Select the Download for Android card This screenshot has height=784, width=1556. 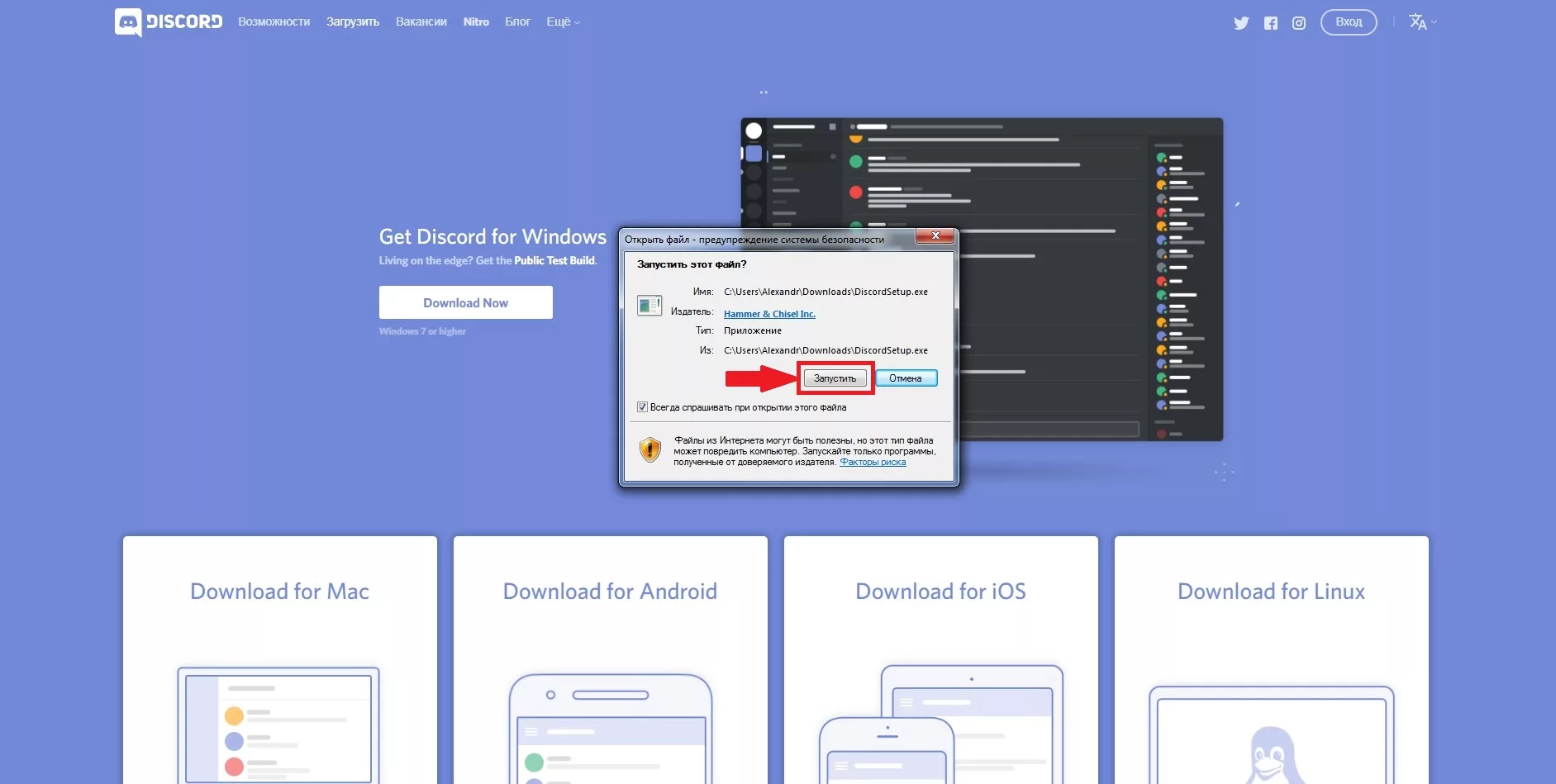click(611, 660)
